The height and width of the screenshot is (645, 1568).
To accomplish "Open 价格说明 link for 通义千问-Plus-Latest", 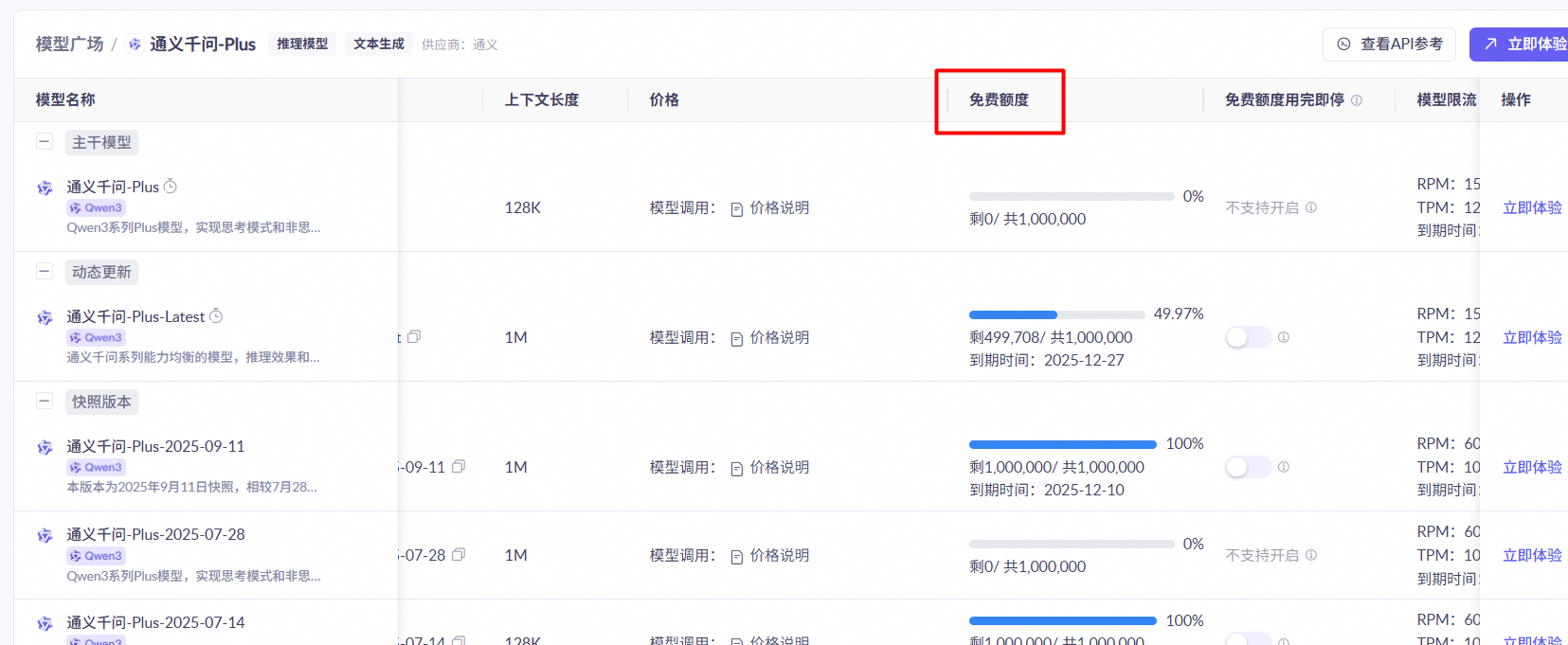I will point(779,337).
